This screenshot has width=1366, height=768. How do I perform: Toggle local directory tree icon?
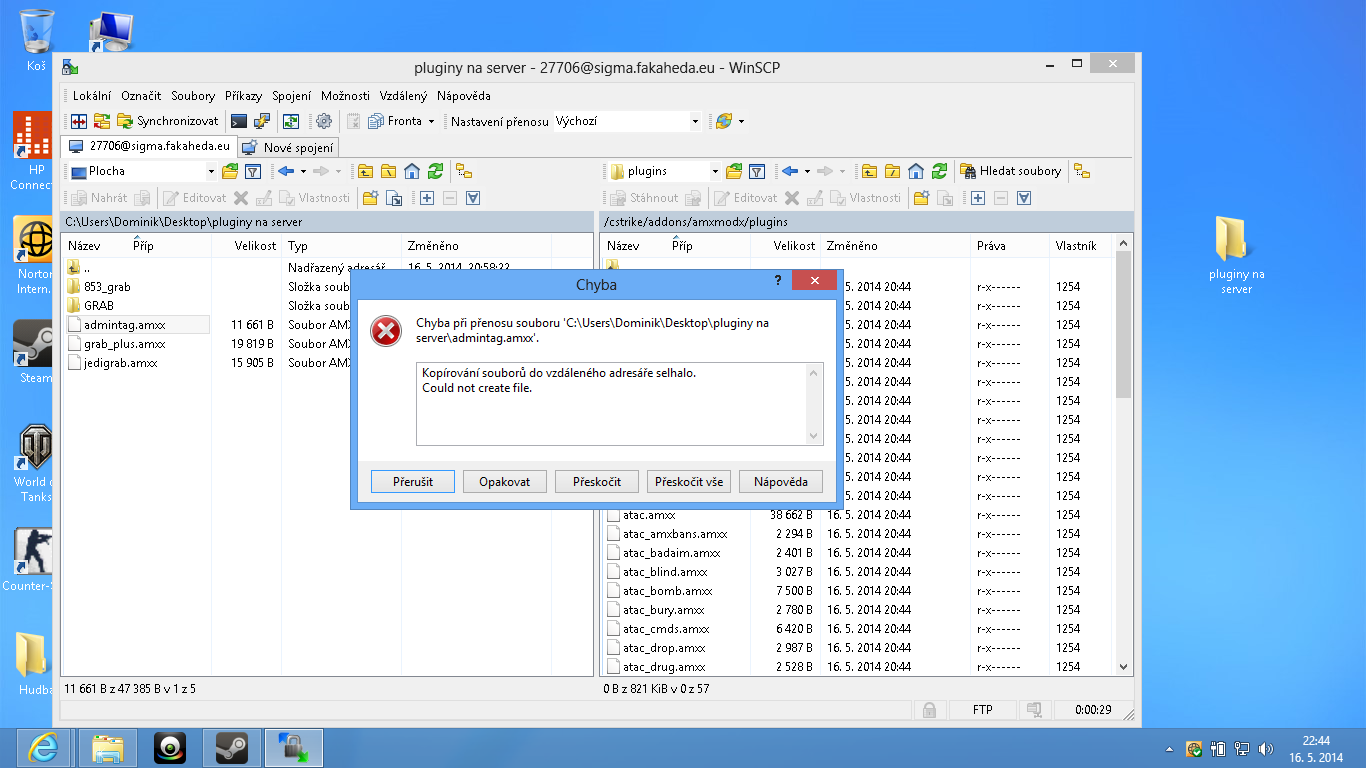click(464, 171)
